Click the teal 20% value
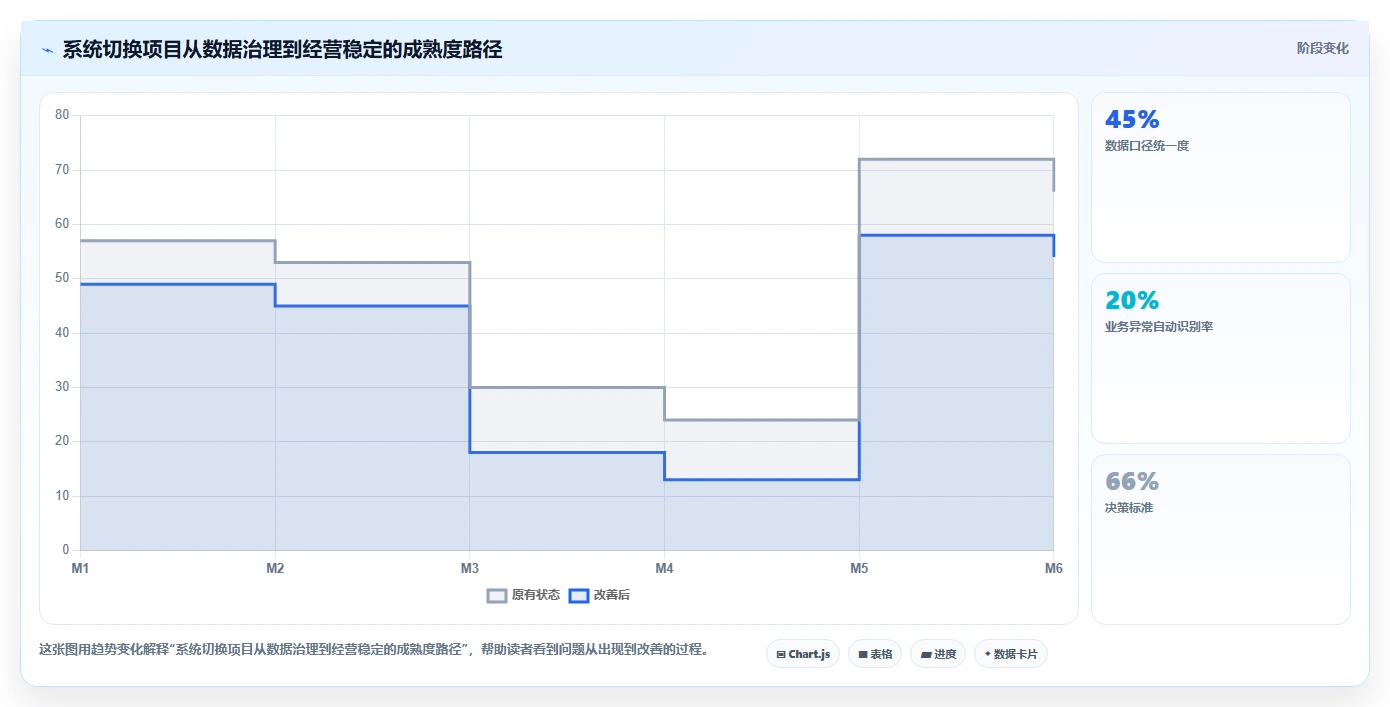The image size is (1390, 707). point(1132,300)
